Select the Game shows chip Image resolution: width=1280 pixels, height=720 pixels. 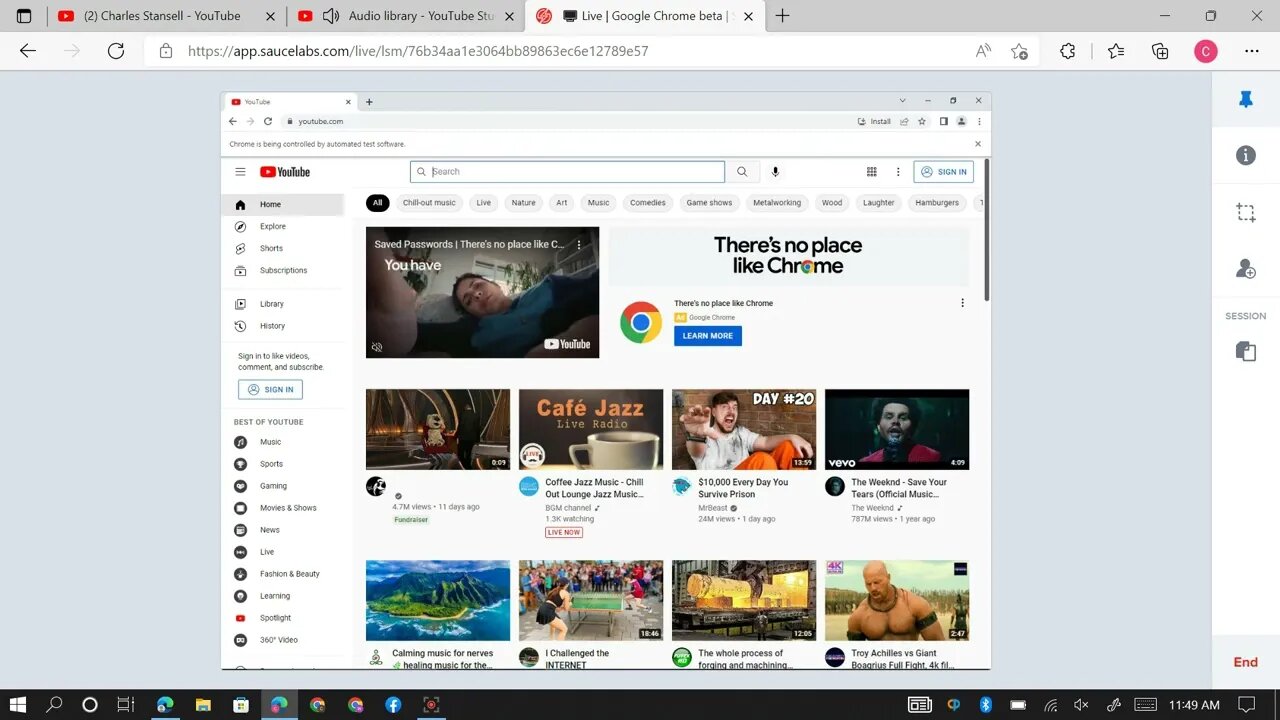[x=709, y=203]
